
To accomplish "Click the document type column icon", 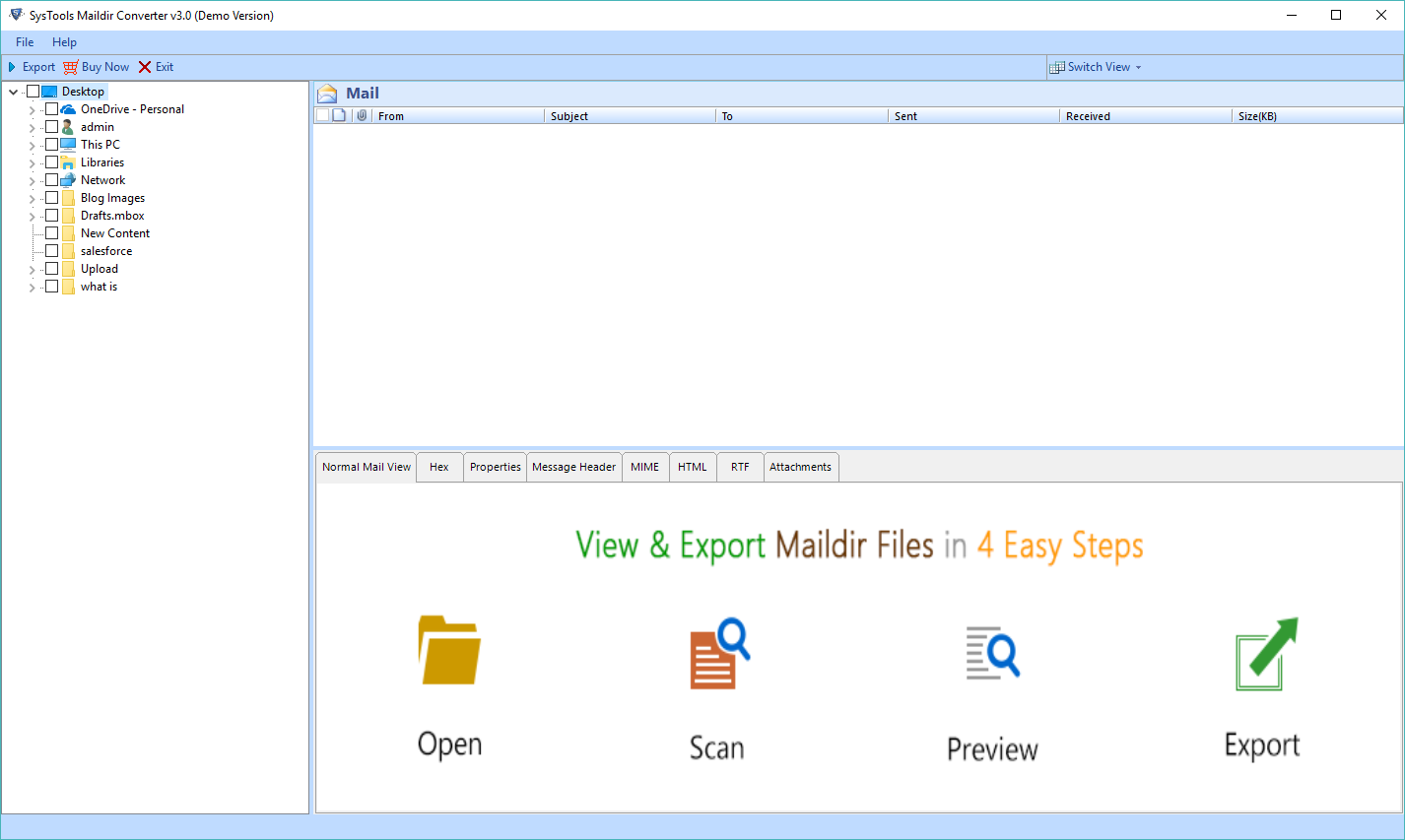I will (340, 115).
